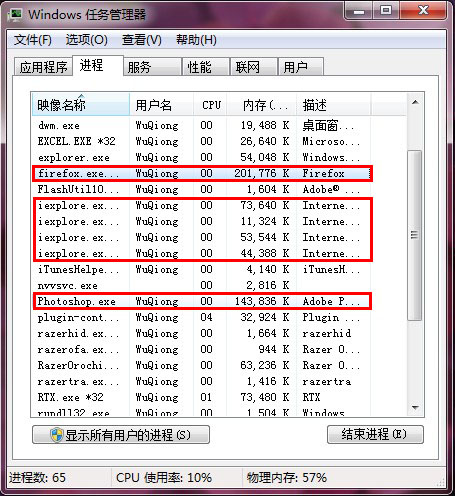
Task: Select the razerhid.ex process row
Action: 202,333
